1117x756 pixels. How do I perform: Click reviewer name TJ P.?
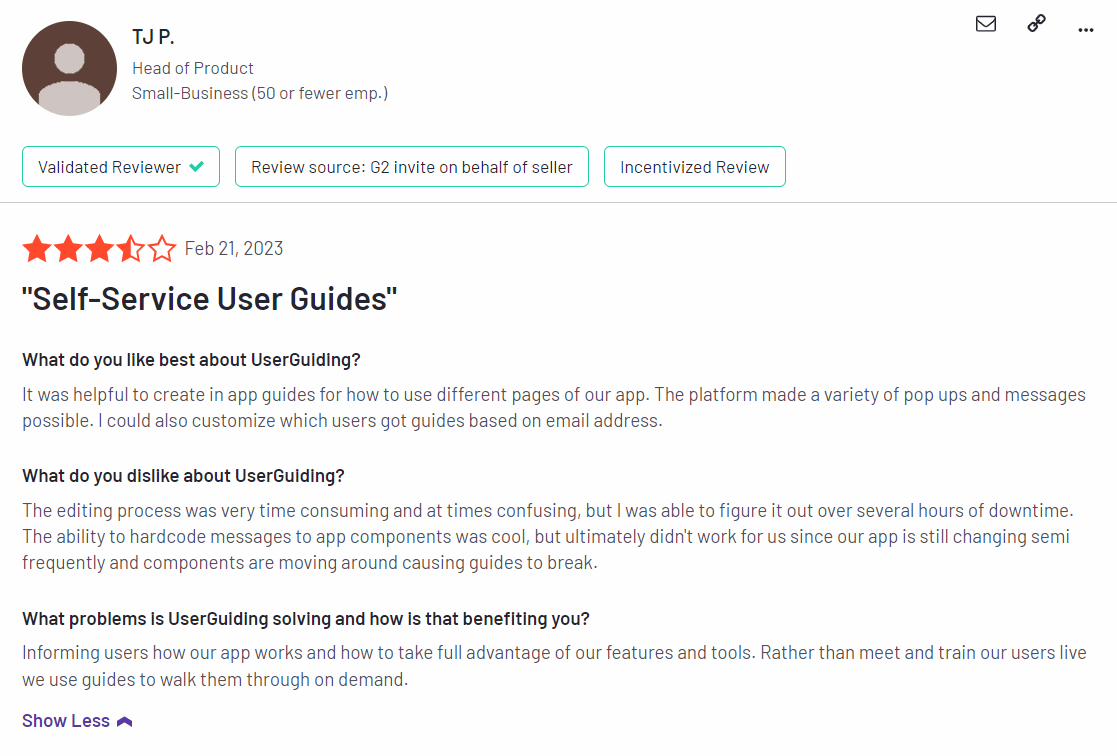(153, 37)
